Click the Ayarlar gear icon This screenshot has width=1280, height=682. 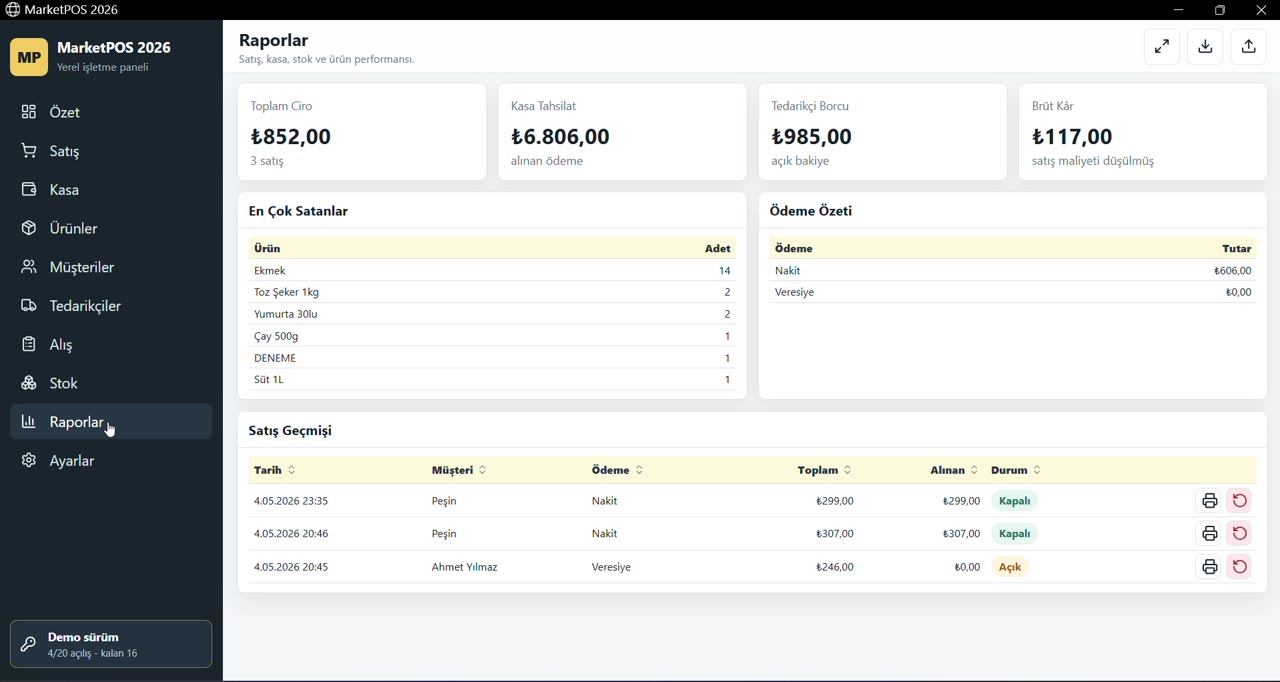click(29, 461)
